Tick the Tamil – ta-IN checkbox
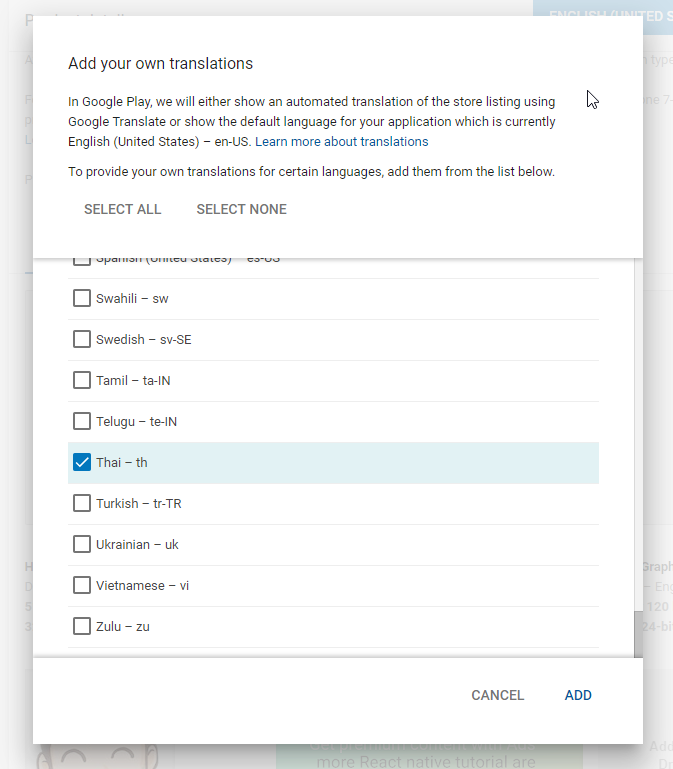The width and height of the screenshot is (673, 769). [82, 380]
